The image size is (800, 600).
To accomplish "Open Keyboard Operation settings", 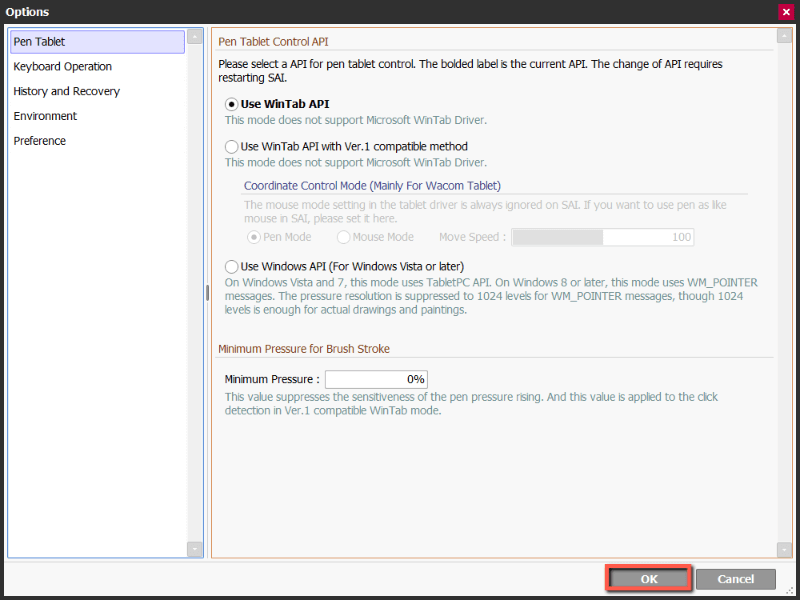I will pos(62,67).
